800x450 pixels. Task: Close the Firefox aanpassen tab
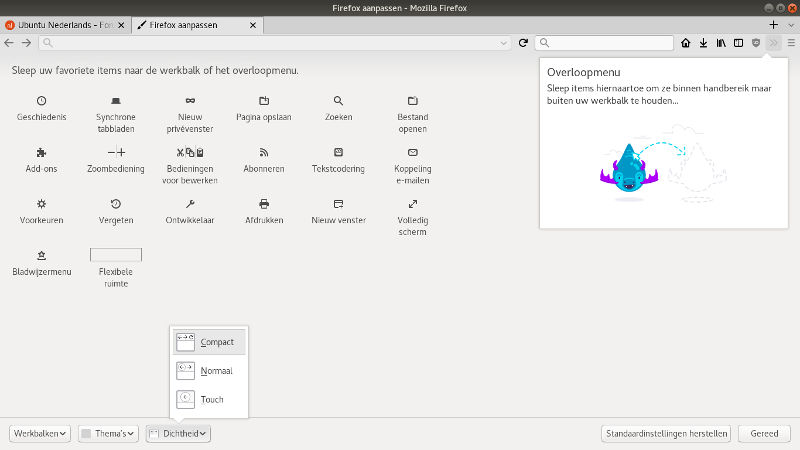pyautogui.click(x=253, y=25)
